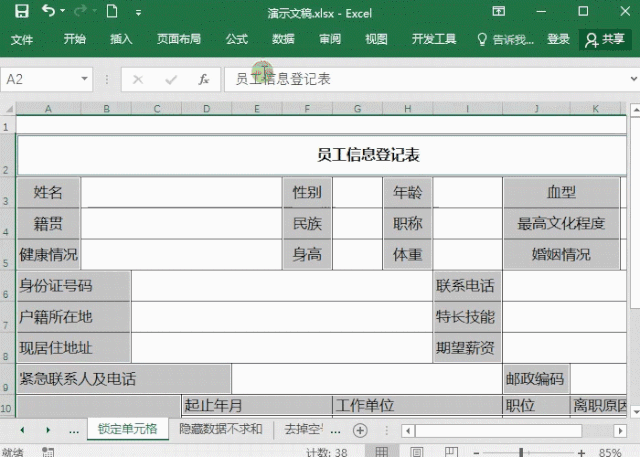This screenshot has height=457, width=640.
Task: Click the 紧急联系人及电话 cell
Action: coord(124,379)
